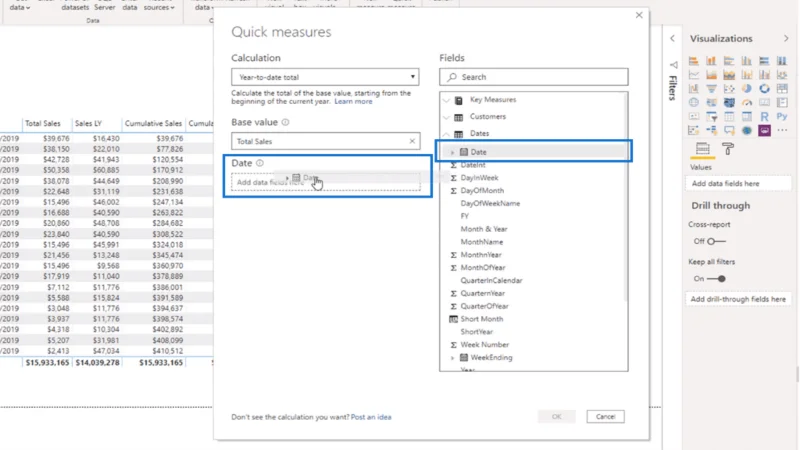Toggle the Keep all filters switch
Image resolution: width=800 pixels, height=450 pixels.
[716, 279]
